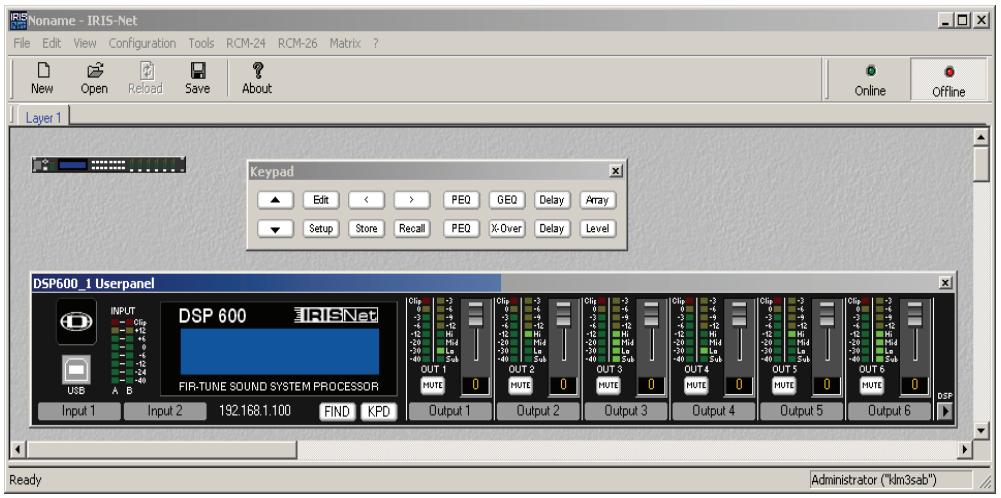Click the Output 1 button
1001x498 pixels.
[450, 412]
